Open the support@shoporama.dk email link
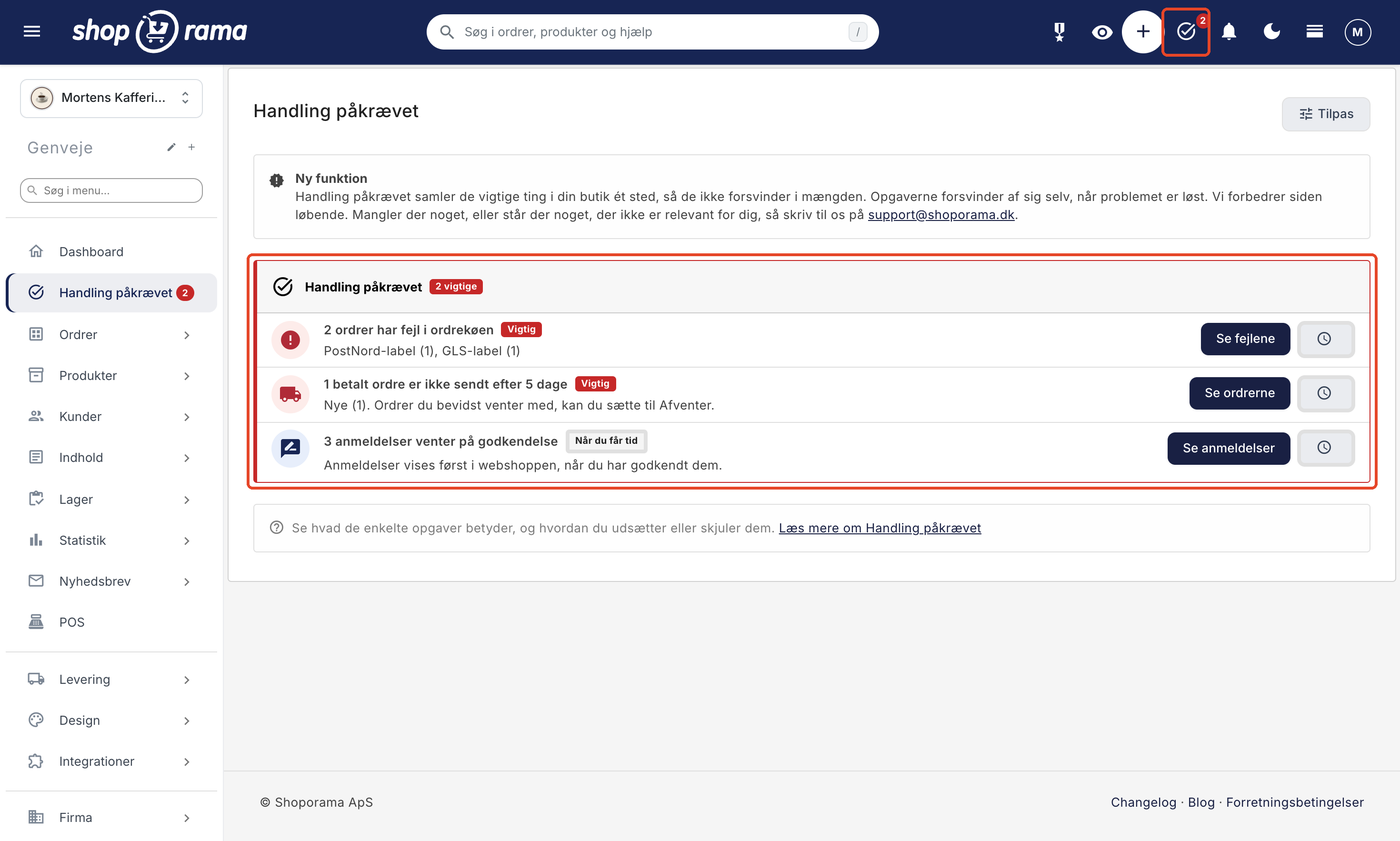The width and height of the screenshot is (1400, 841). pyautogui.click(x=941, y=215)
